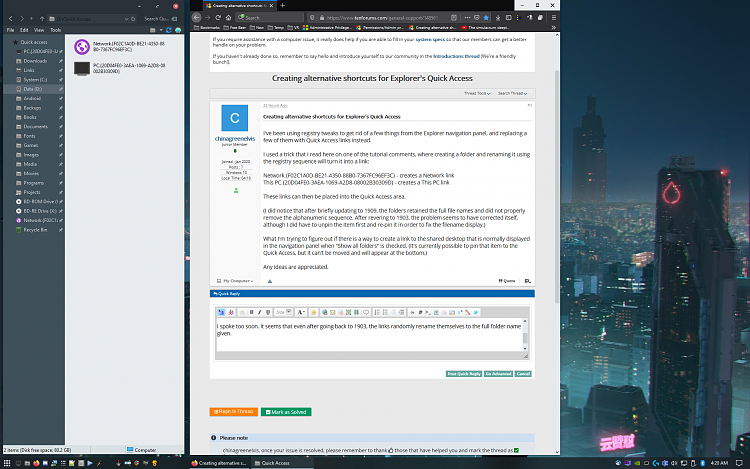Insert a smiley with the emoji icon

tap(313, 312)
